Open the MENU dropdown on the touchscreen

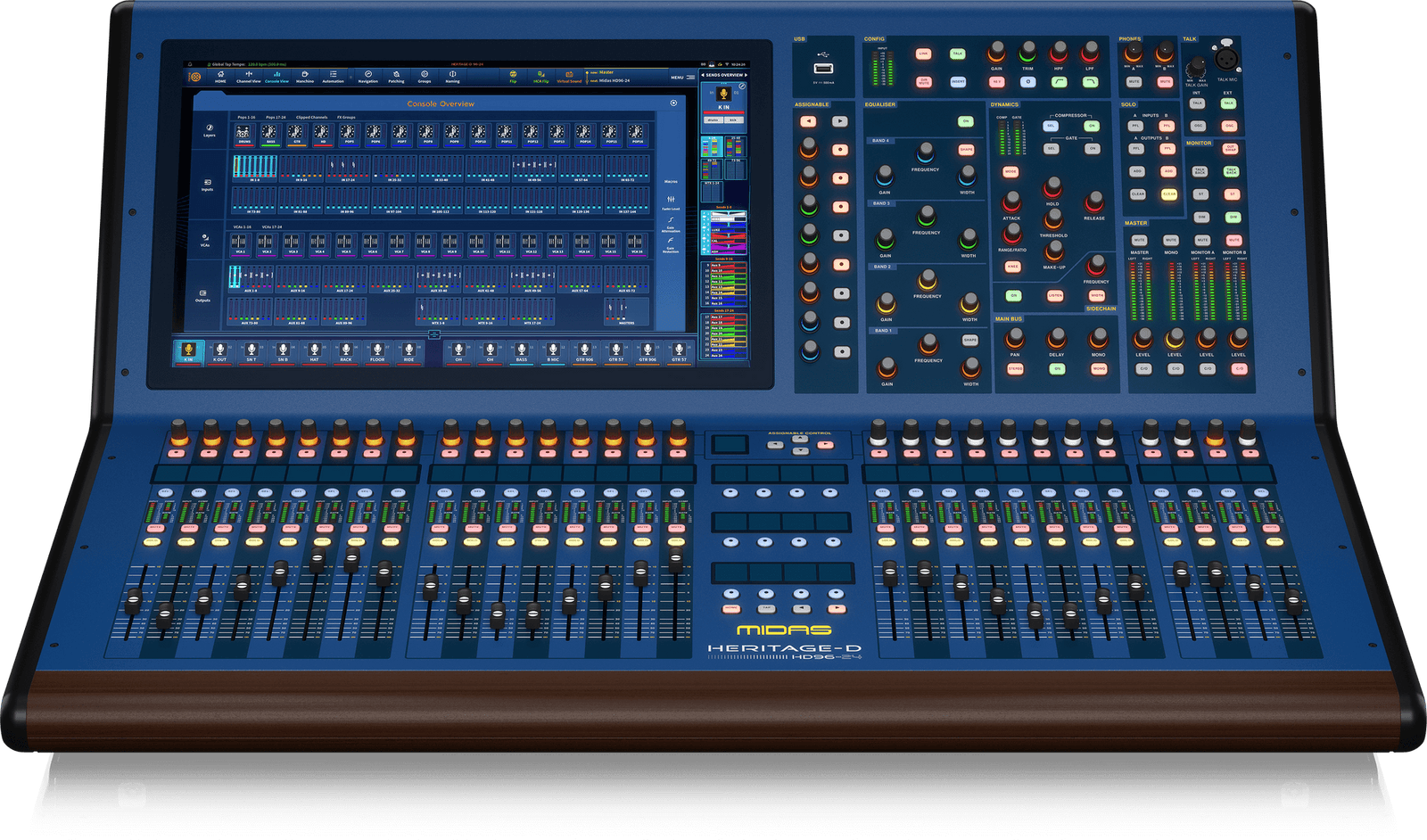(x=682, y=78)
